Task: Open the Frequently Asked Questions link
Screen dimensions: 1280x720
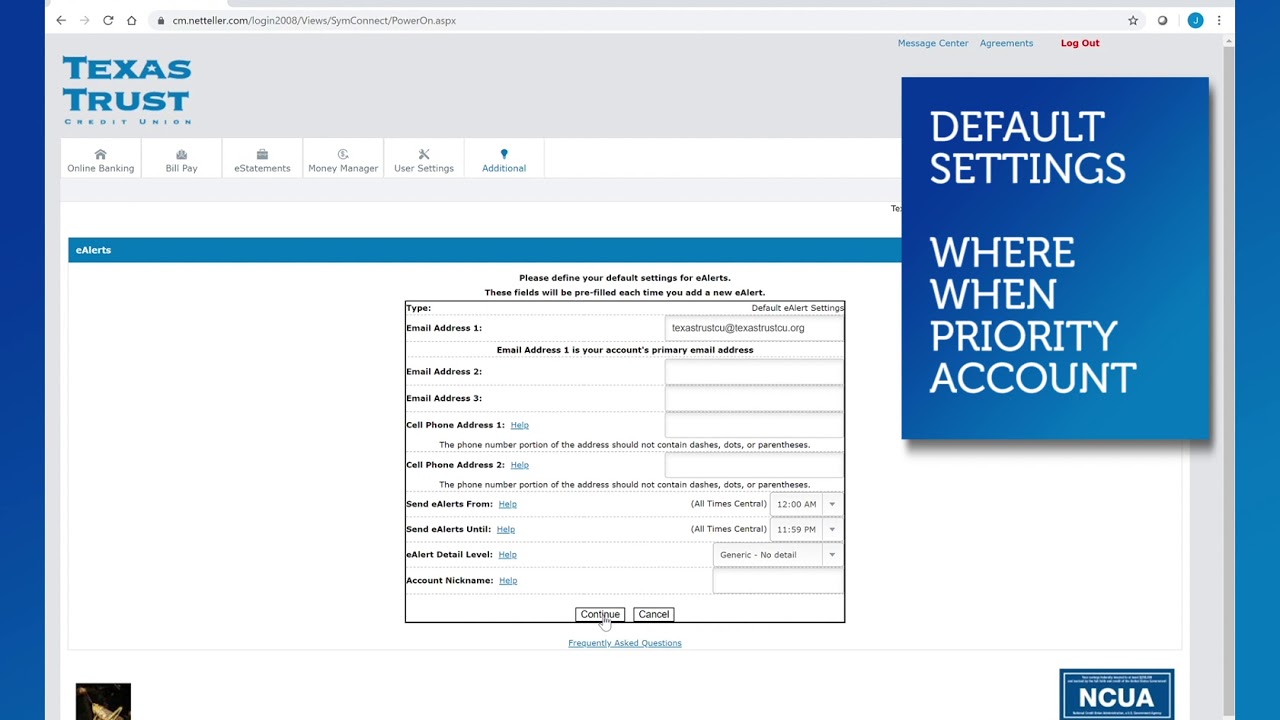Action: [625, 643]
